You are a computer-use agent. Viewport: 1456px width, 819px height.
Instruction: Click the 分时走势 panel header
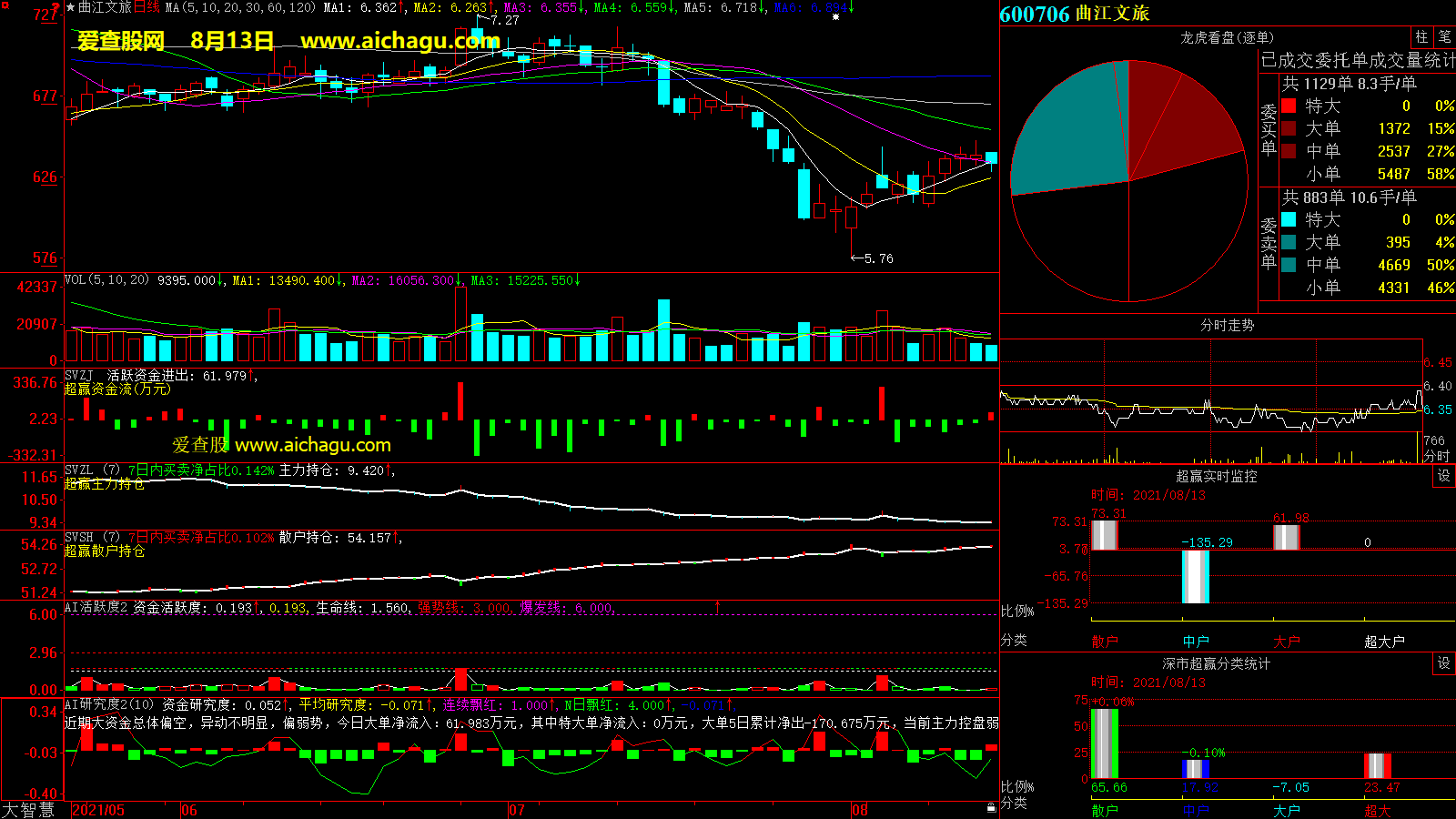[1227, 325]
